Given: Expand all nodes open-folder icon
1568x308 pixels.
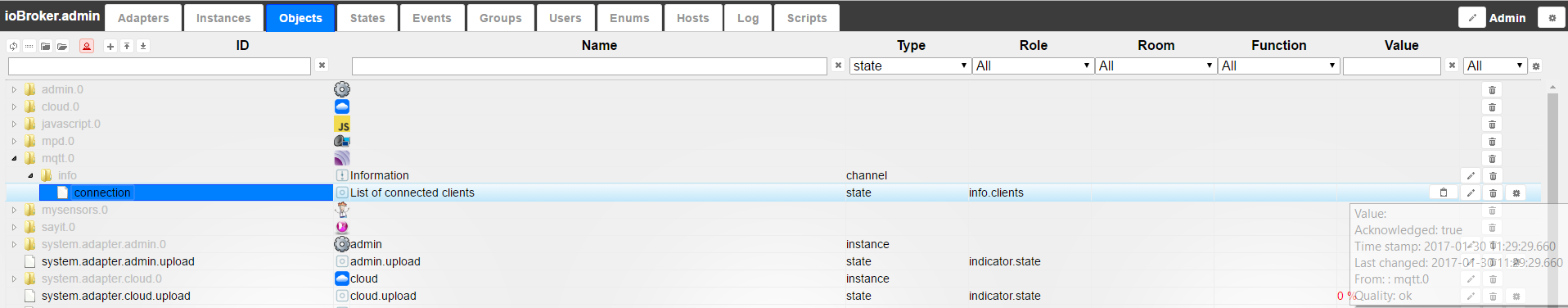Looking at the screenshot, I should [62, 46].
